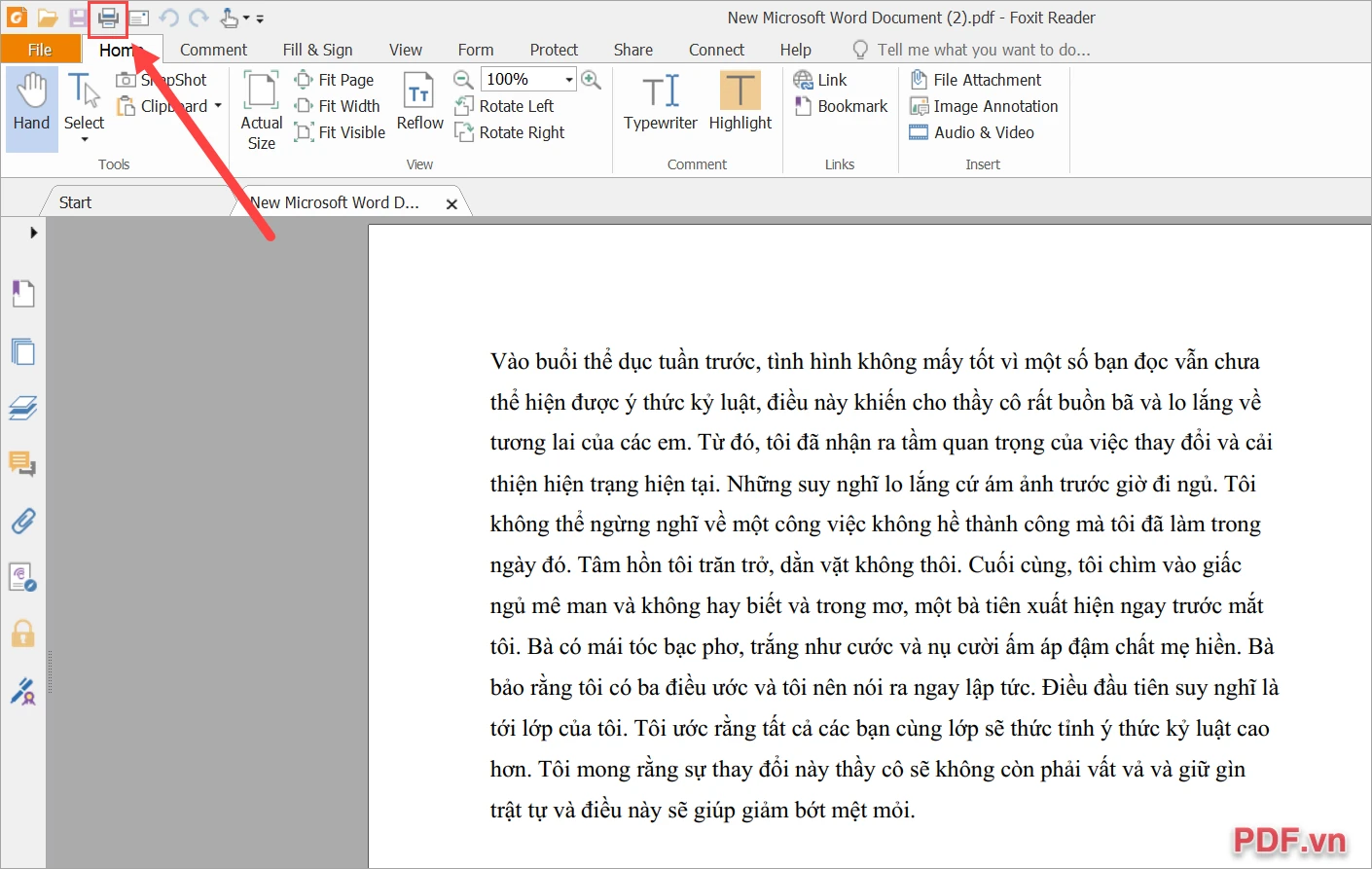
Task: Open the Security lock side panel
Action: [23, 634]
